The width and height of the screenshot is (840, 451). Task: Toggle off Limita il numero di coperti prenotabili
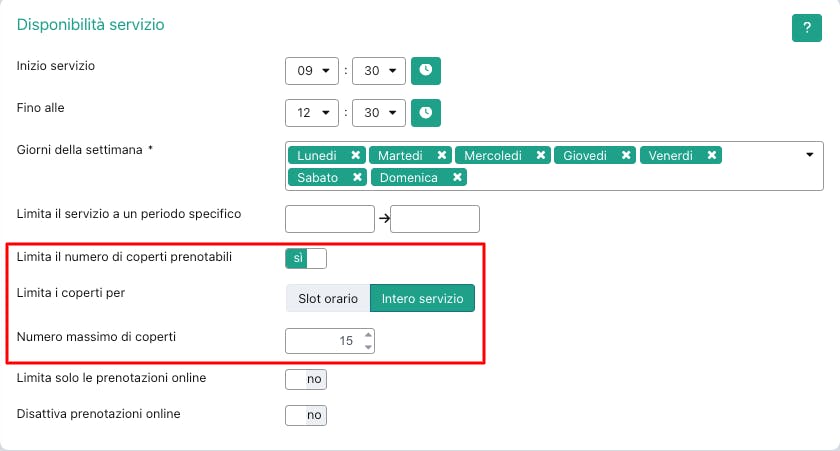coord(306,259)
